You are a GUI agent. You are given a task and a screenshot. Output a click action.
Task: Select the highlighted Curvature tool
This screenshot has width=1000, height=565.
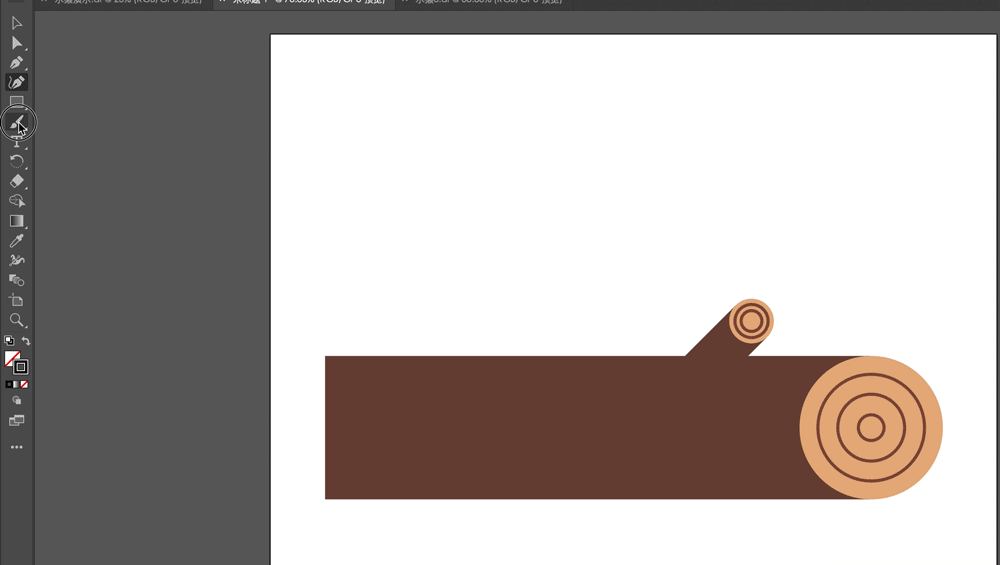coord(17,82)
